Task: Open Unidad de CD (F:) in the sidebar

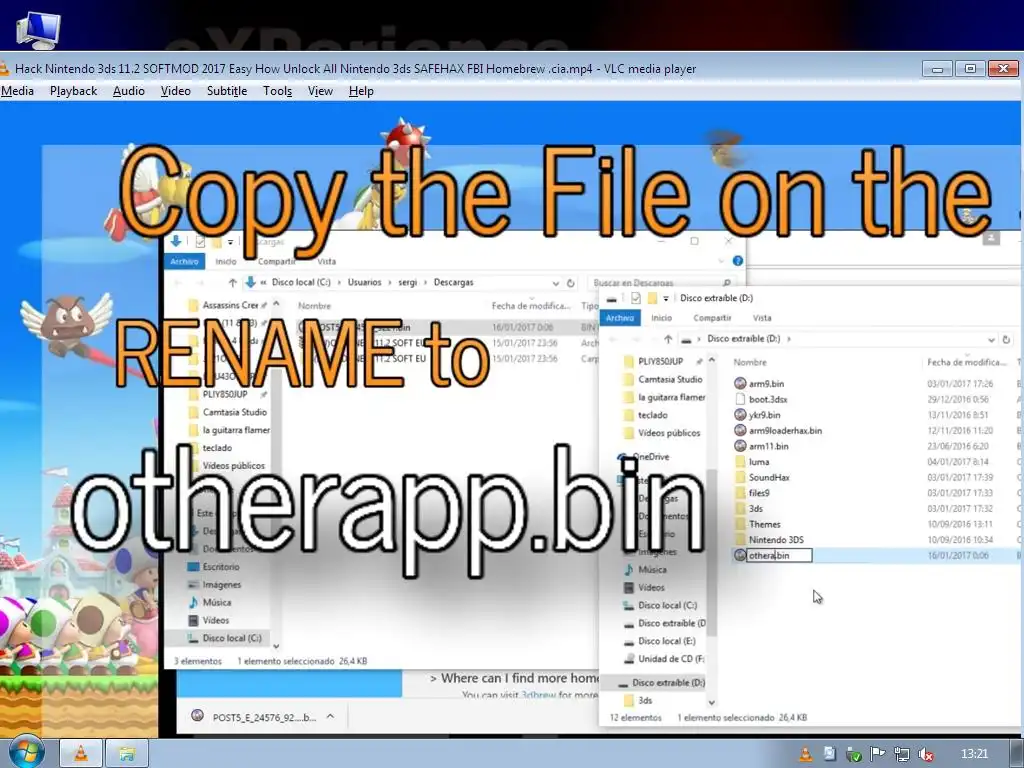Action: tap(671, 659)
